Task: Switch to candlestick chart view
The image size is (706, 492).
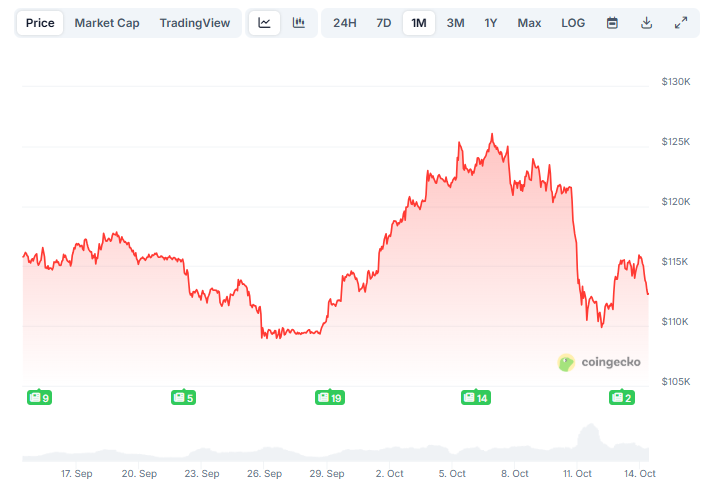Action: [x=299, y=23]
